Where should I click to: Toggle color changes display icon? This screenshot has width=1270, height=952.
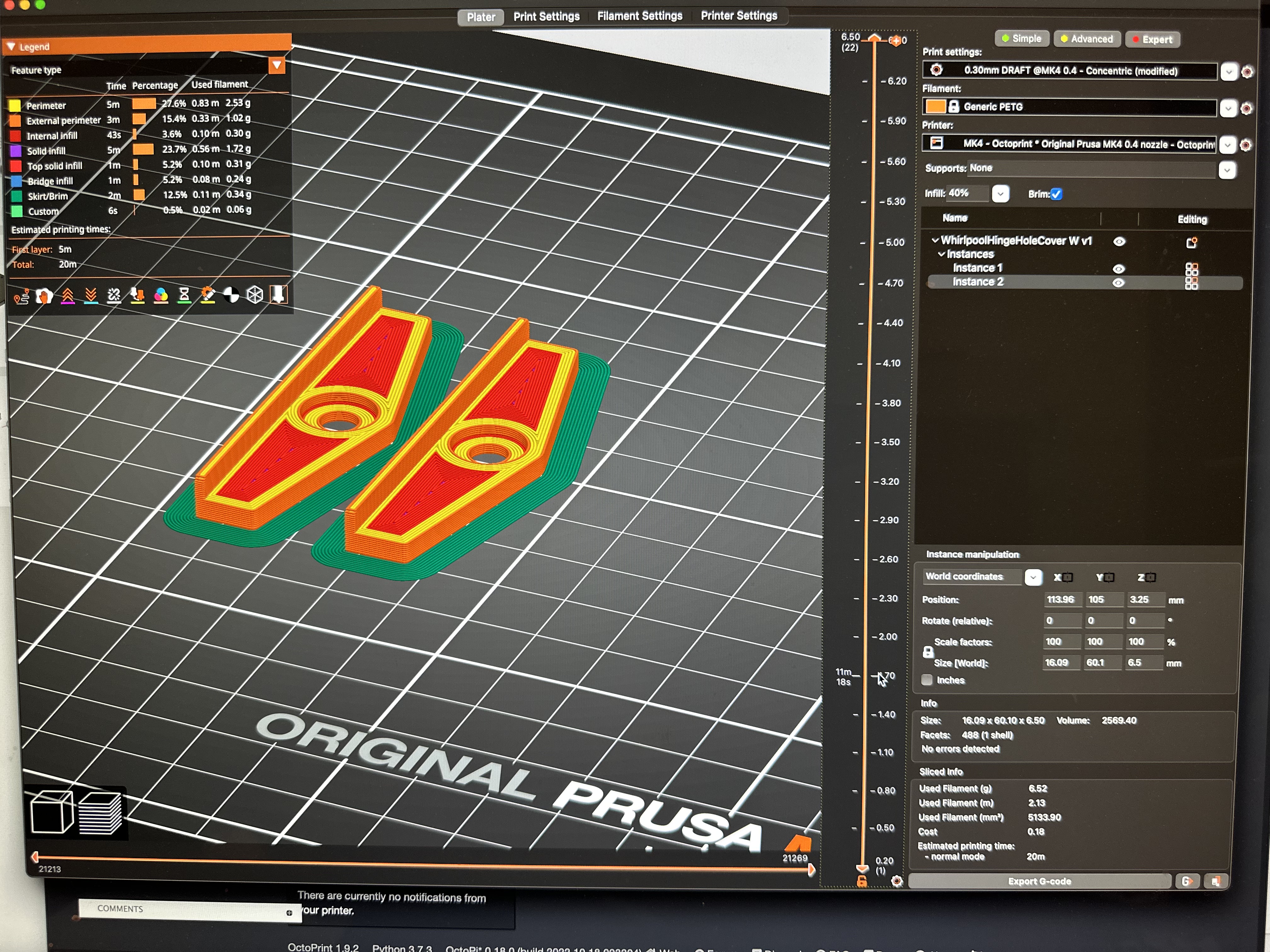click(161, 295)
